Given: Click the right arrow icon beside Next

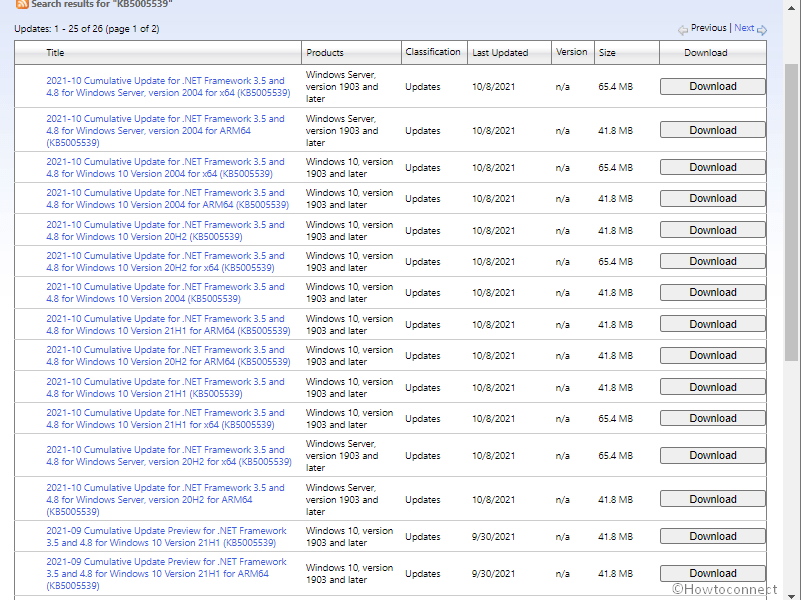Looking at the screenshot, I should click(762, 29).
